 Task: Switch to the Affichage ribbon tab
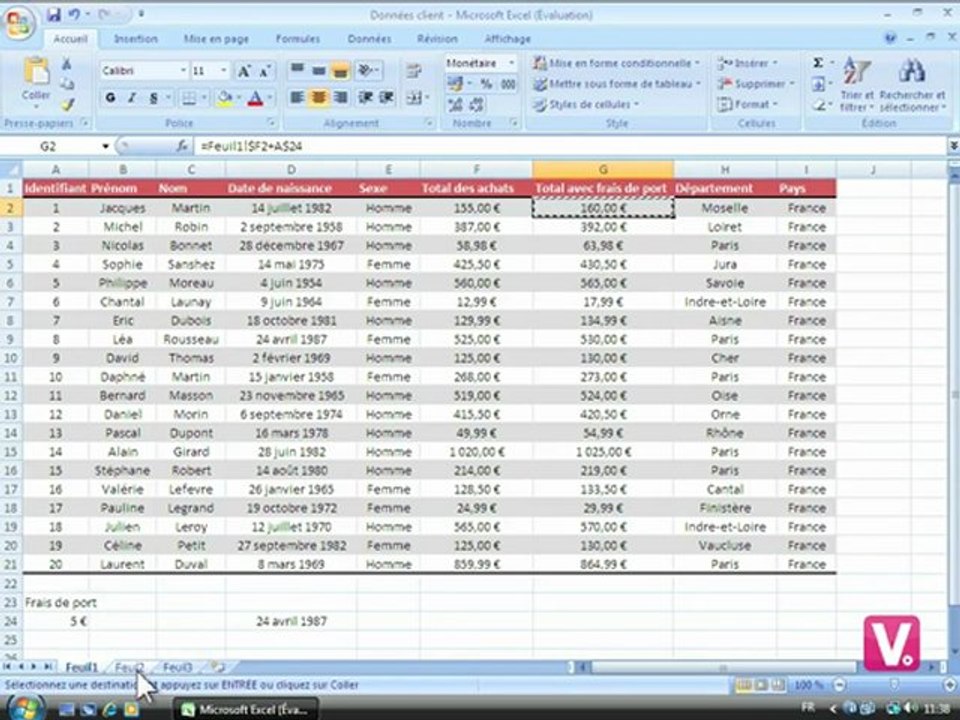pyautogui.click(x=508, y=39)
